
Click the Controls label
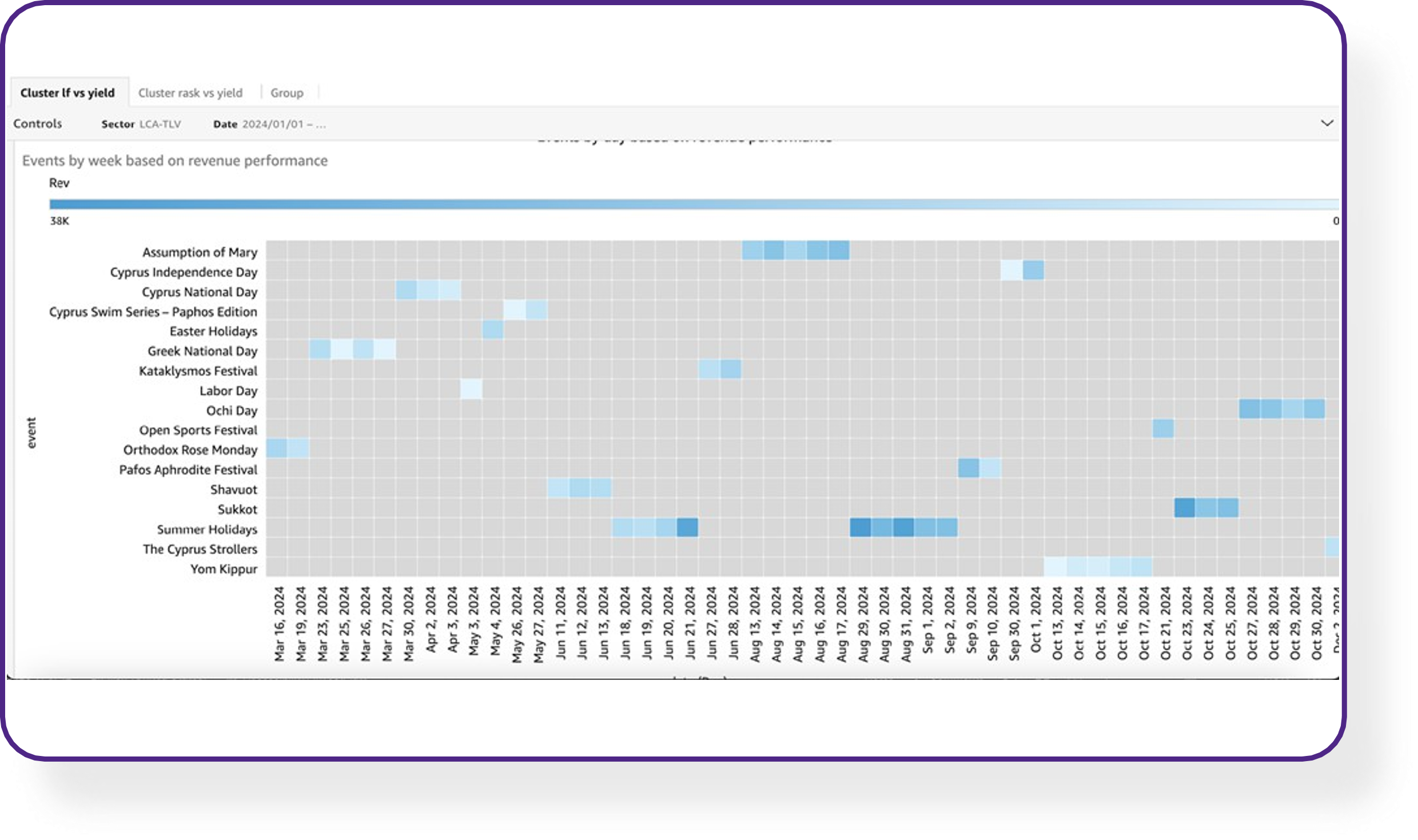[38, 124]
